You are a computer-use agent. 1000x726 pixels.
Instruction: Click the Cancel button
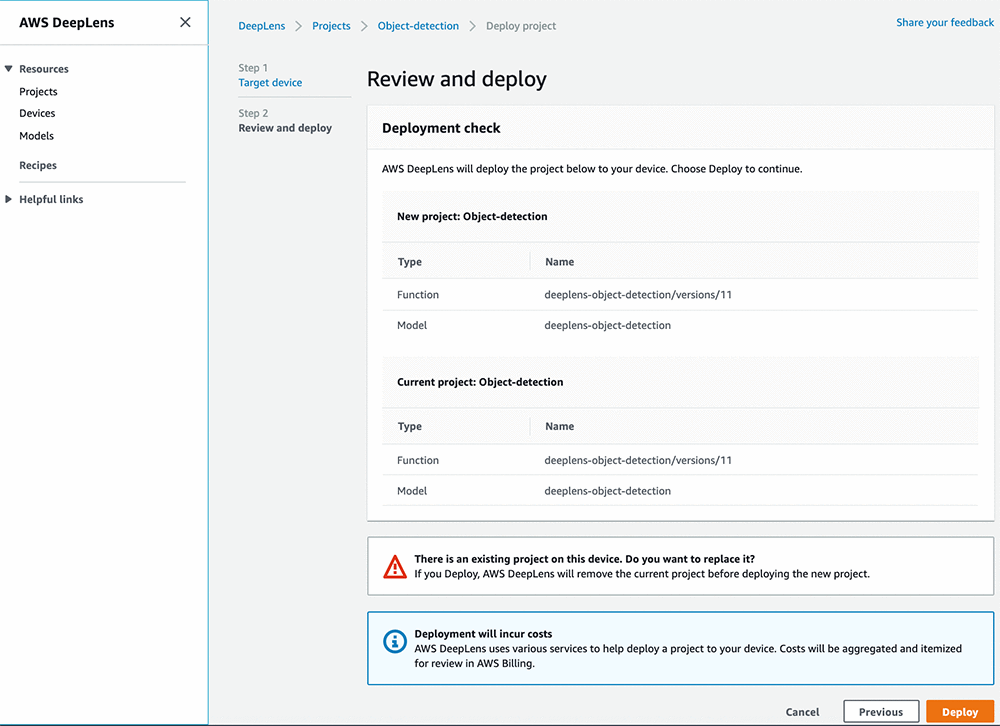click(802, 711)
